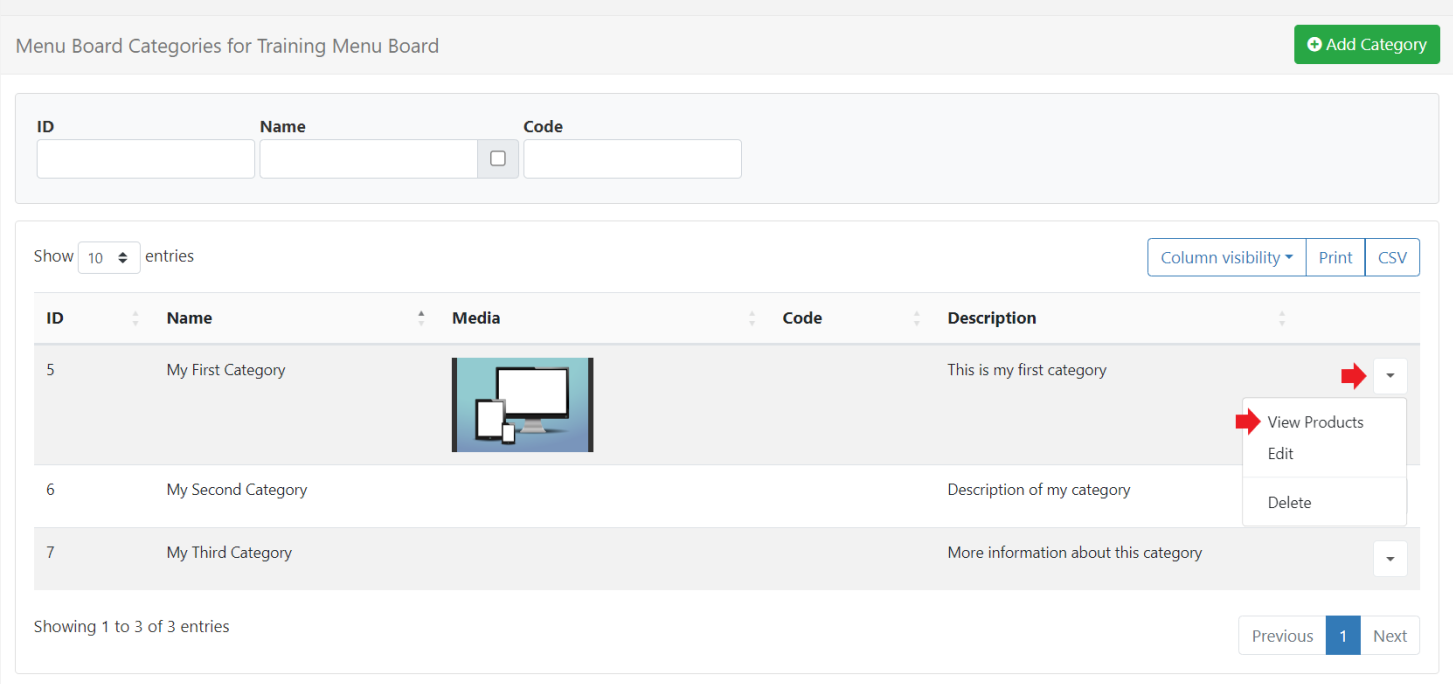Sort by Code column sort icon
The image size is (1453, 684).
tap(916, 319)
